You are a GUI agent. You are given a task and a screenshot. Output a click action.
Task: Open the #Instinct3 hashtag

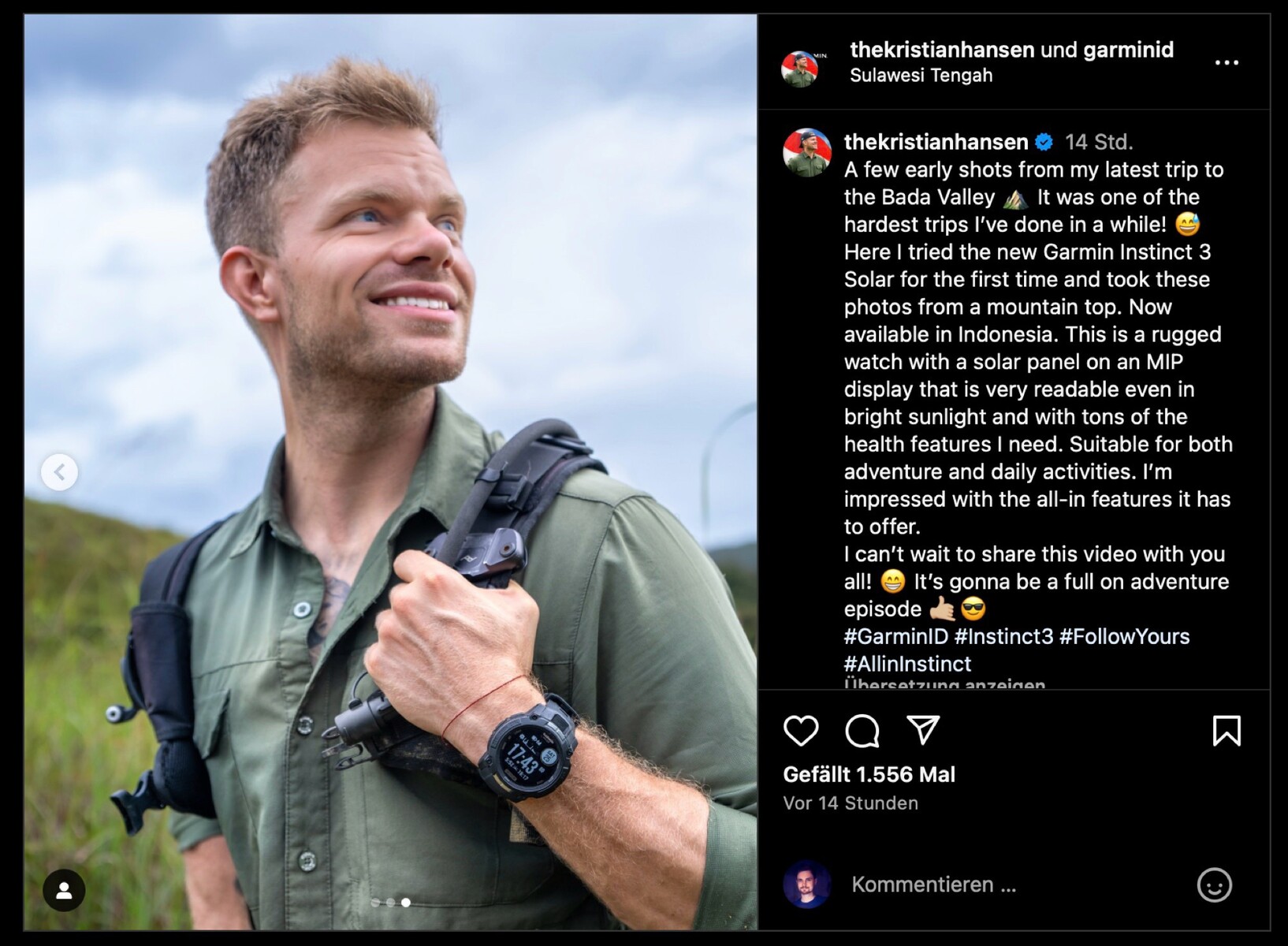coord(1003,636)
